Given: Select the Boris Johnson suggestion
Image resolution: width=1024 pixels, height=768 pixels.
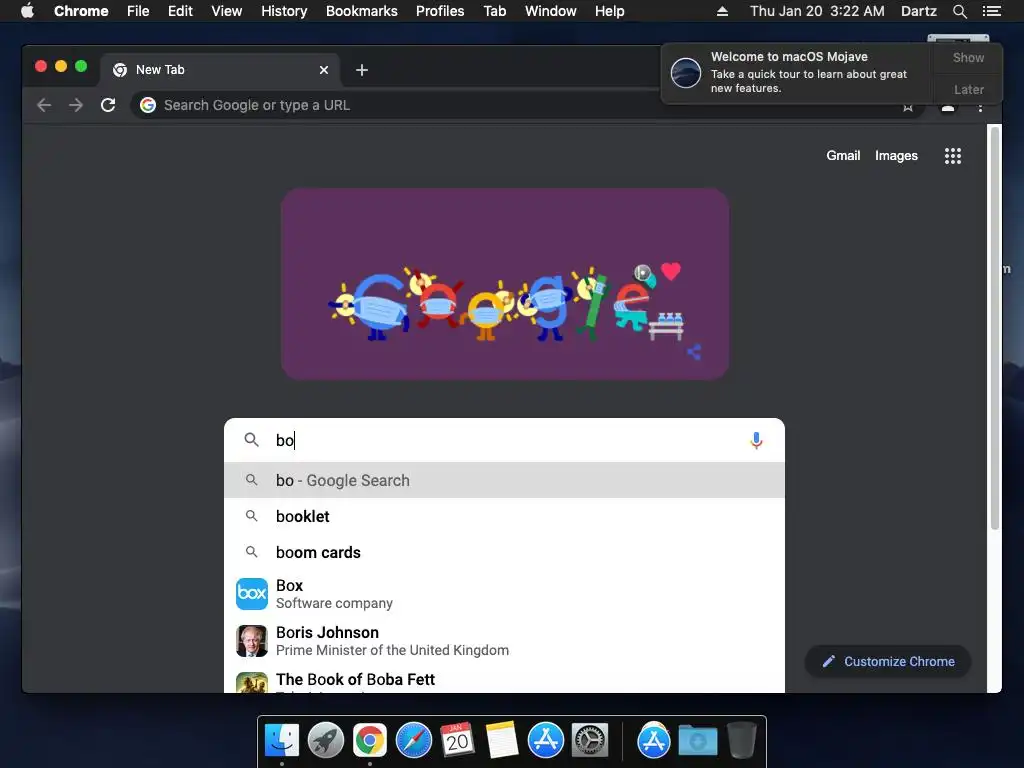Looking at the screenshot, I should pos(504,641).
